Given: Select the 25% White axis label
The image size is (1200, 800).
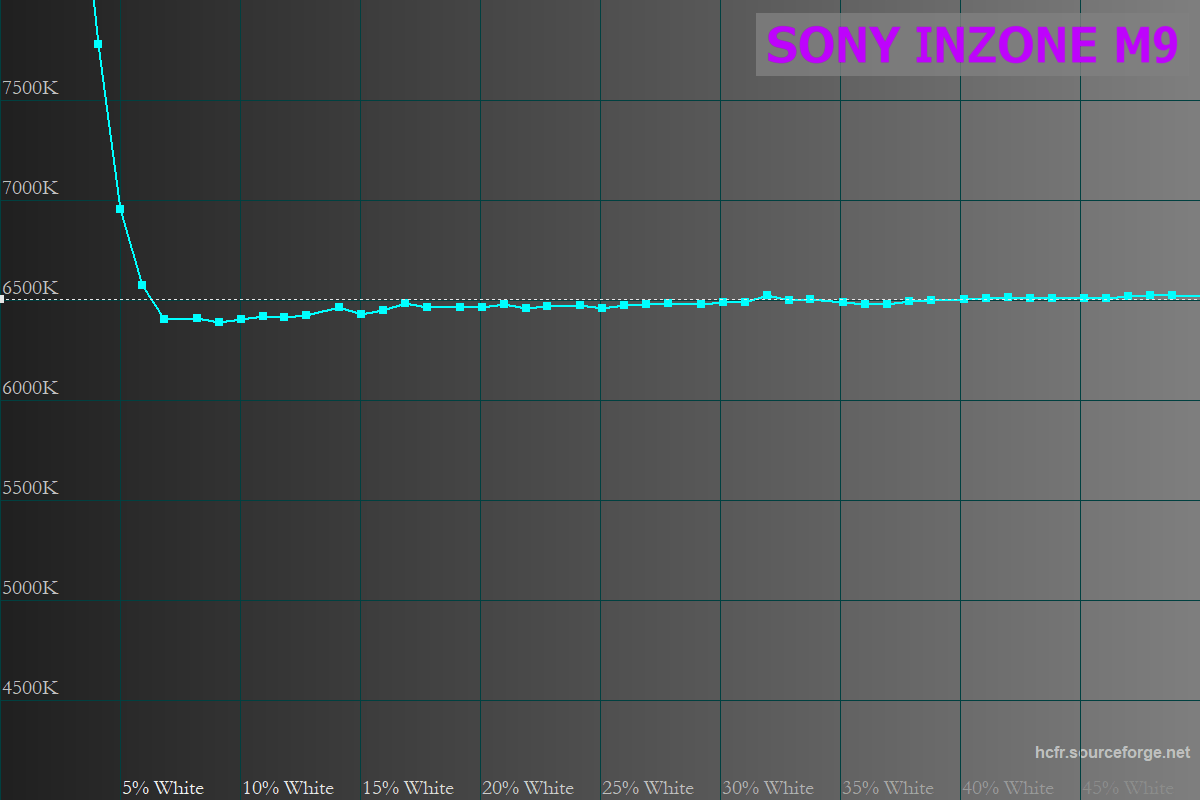Looking at the screenshot, I should point(648,788).
